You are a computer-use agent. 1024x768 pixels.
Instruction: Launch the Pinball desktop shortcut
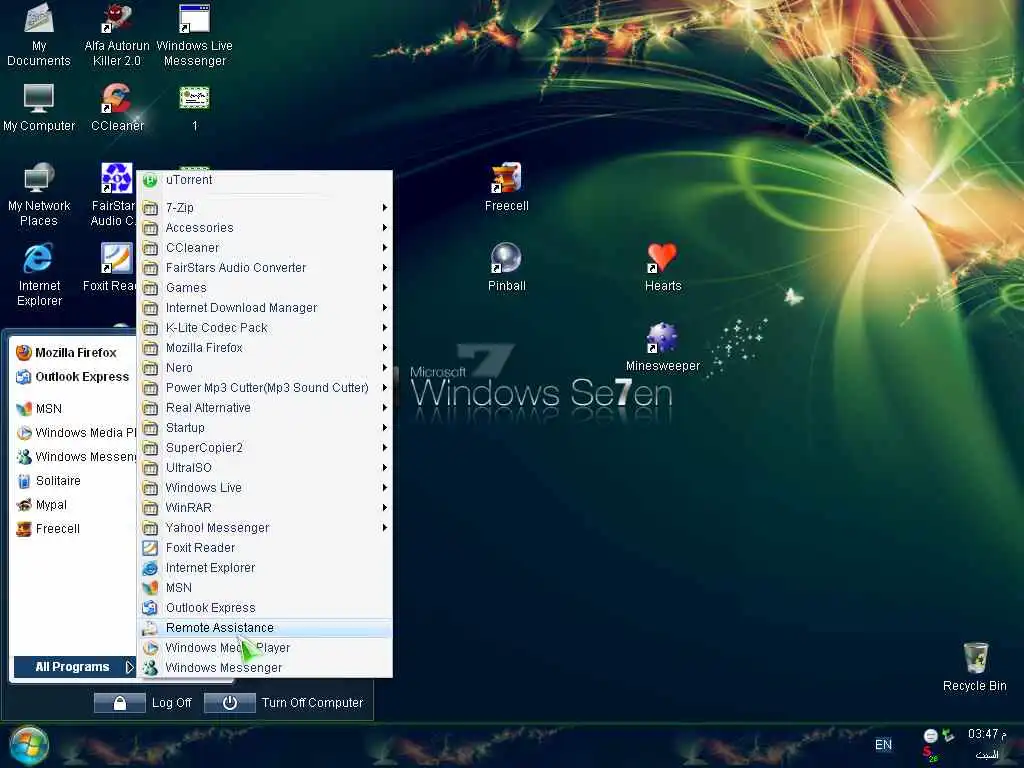(507, 266)
